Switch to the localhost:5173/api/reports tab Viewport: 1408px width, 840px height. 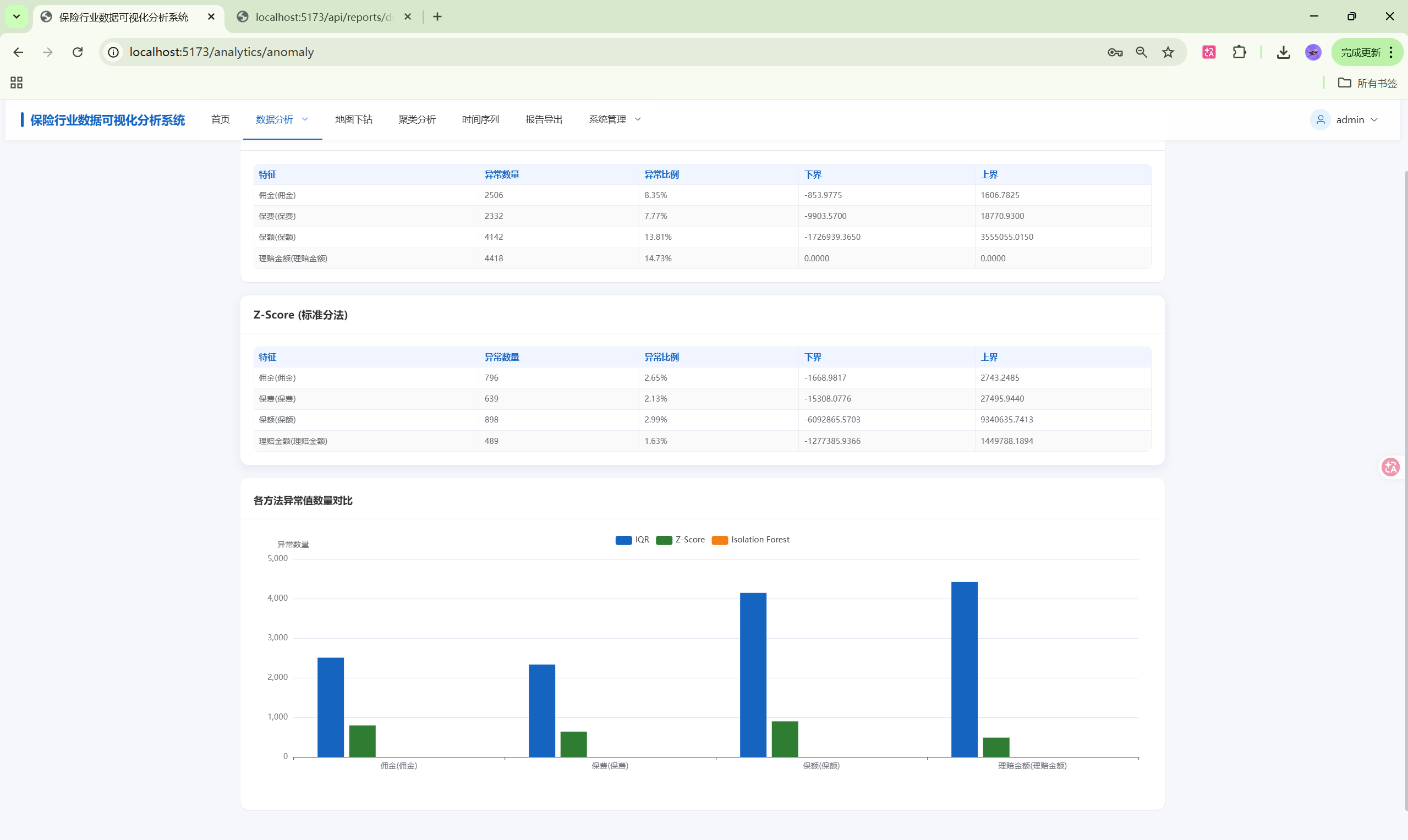[x=323, y=17]
